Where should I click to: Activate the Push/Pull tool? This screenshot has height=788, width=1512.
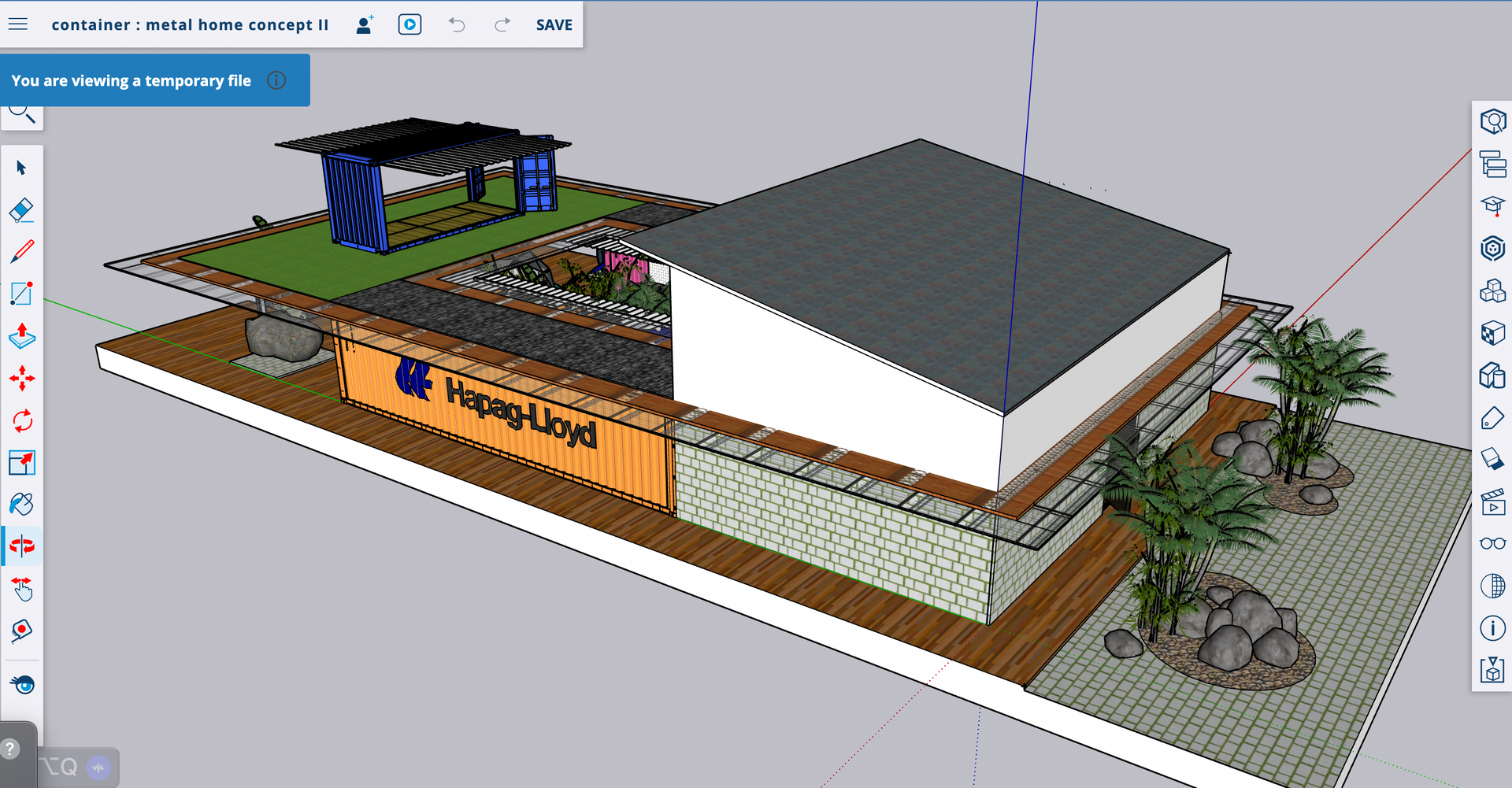[x=22, y=336]
